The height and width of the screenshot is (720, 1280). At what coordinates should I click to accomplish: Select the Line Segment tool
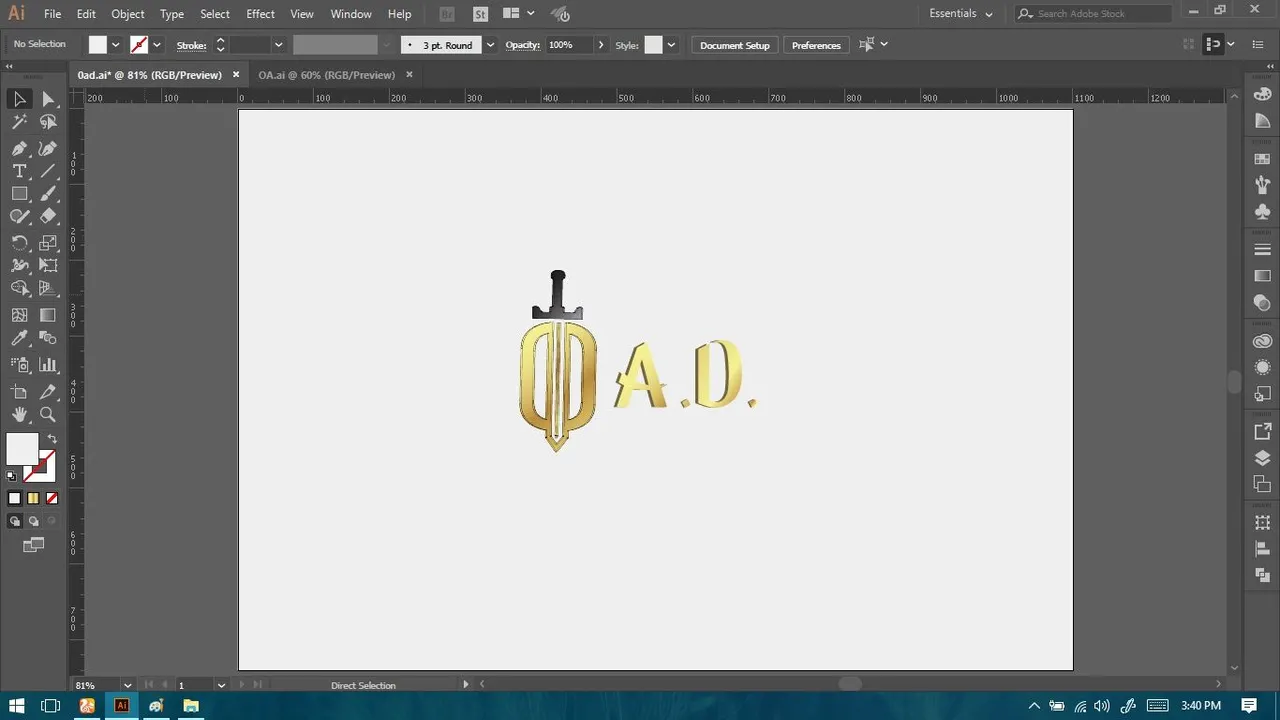point(48,171)
